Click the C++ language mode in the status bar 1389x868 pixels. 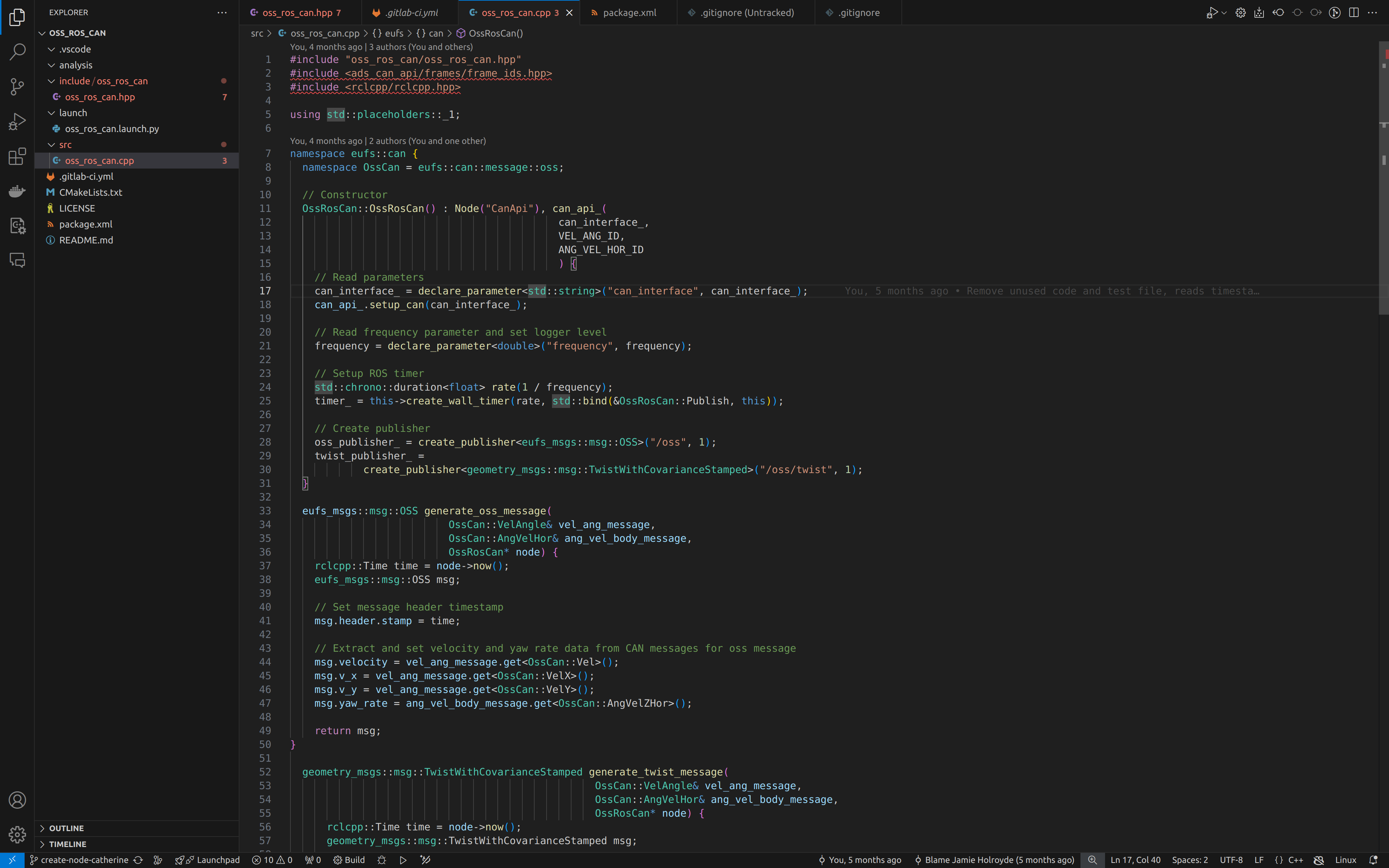[x=1295, y=859]
